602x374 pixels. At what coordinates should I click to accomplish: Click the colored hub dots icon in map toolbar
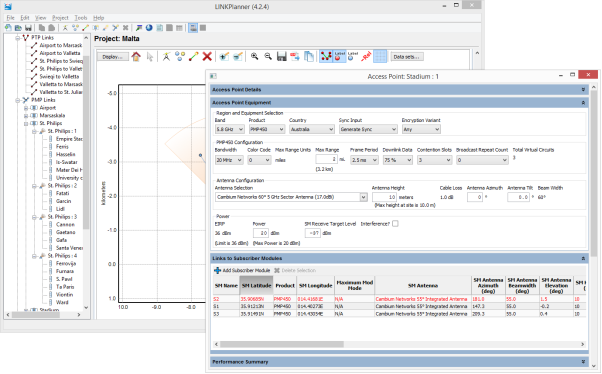tap(180, 56)
